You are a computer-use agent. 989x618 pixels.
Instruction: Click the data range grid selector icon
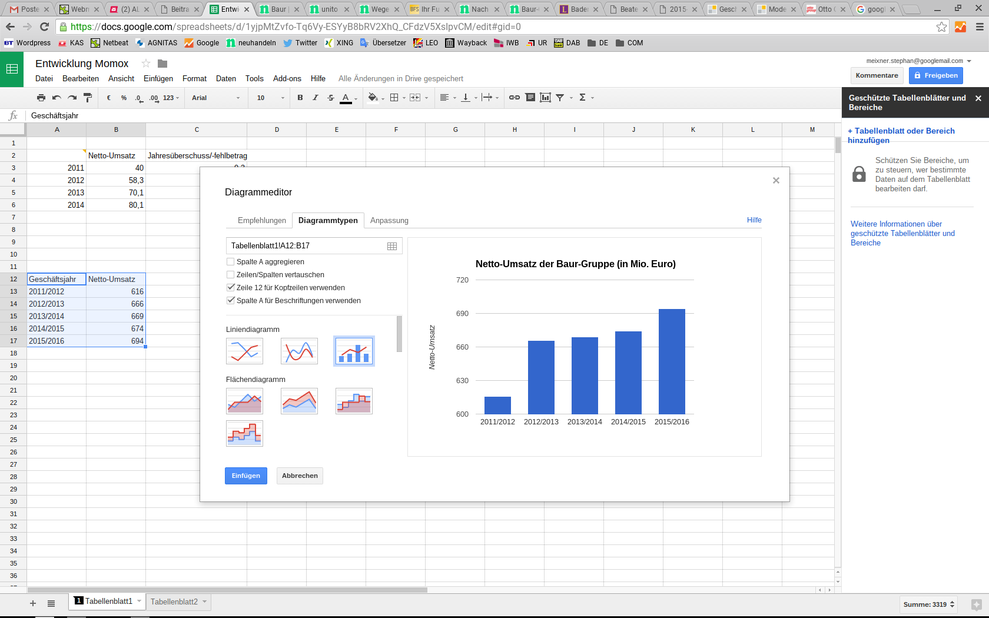392,246
